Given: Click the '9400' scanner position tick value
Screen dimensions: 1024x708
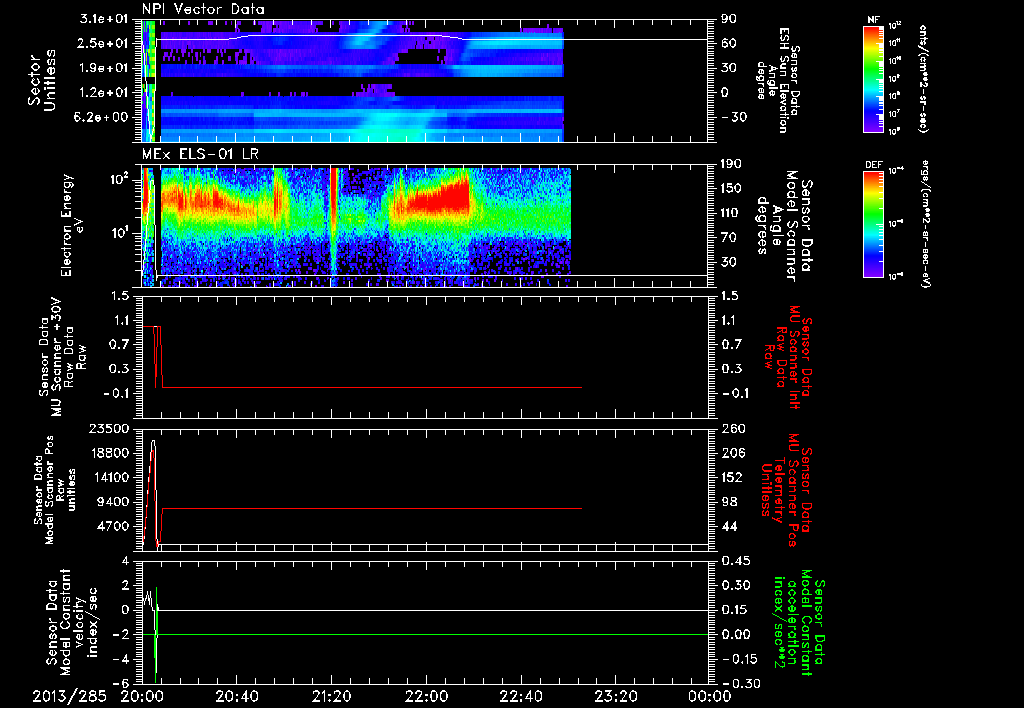Looking at the screenshot, I should pos(114,502).
